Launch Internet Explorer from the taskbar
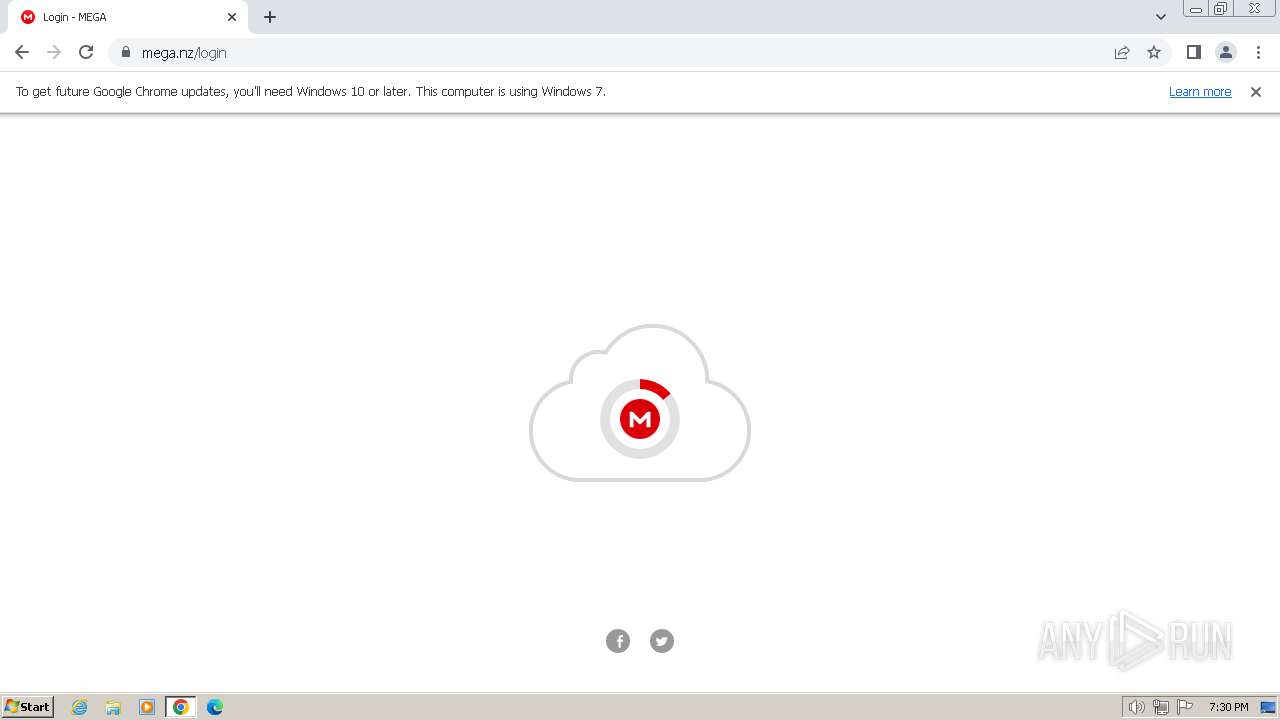The width and height of the screenshot is (1280, 720). pyautogui.click(x=80, y=707)
